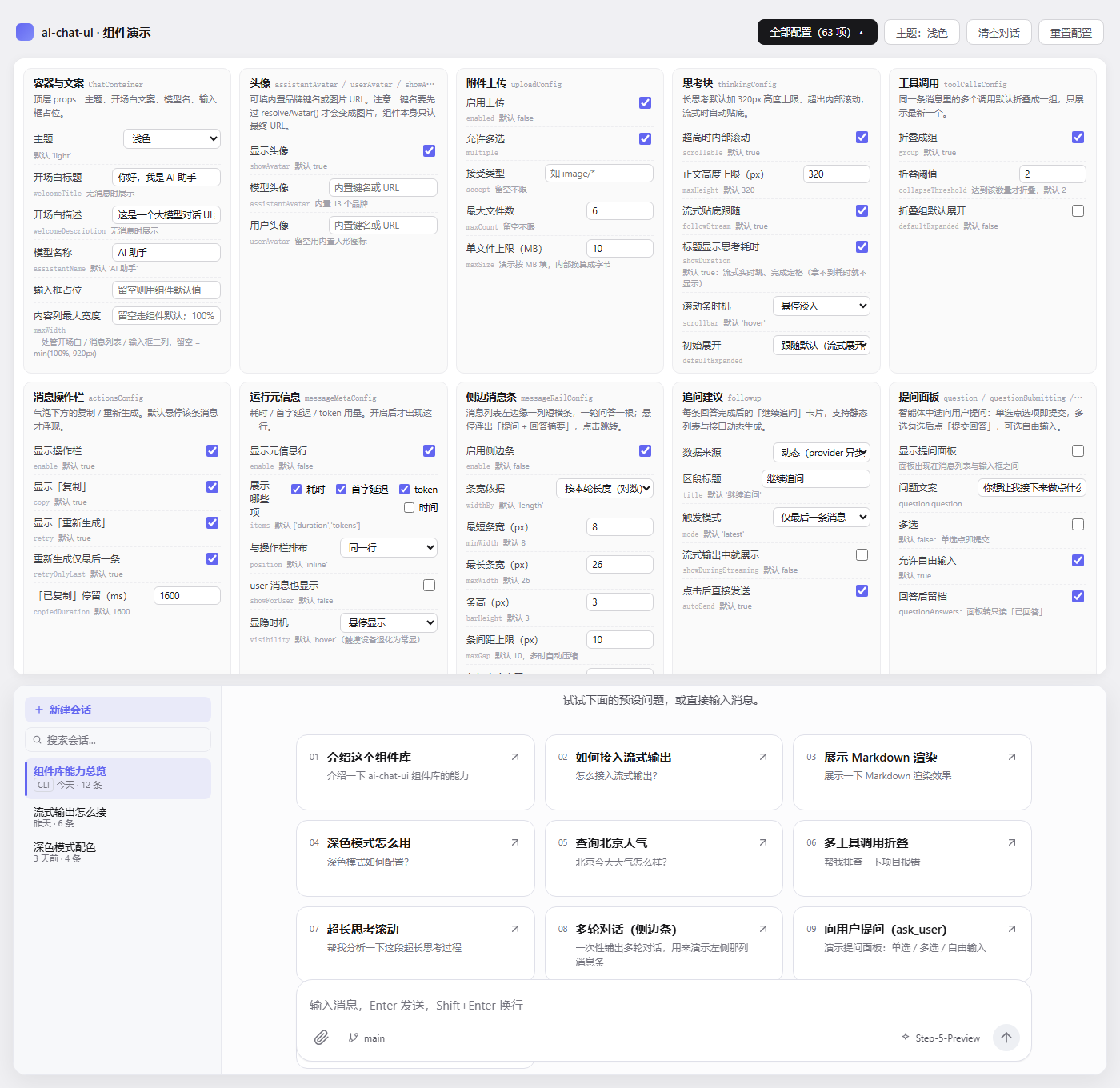Open 深色模式配色 conversation

click(118, 852)
